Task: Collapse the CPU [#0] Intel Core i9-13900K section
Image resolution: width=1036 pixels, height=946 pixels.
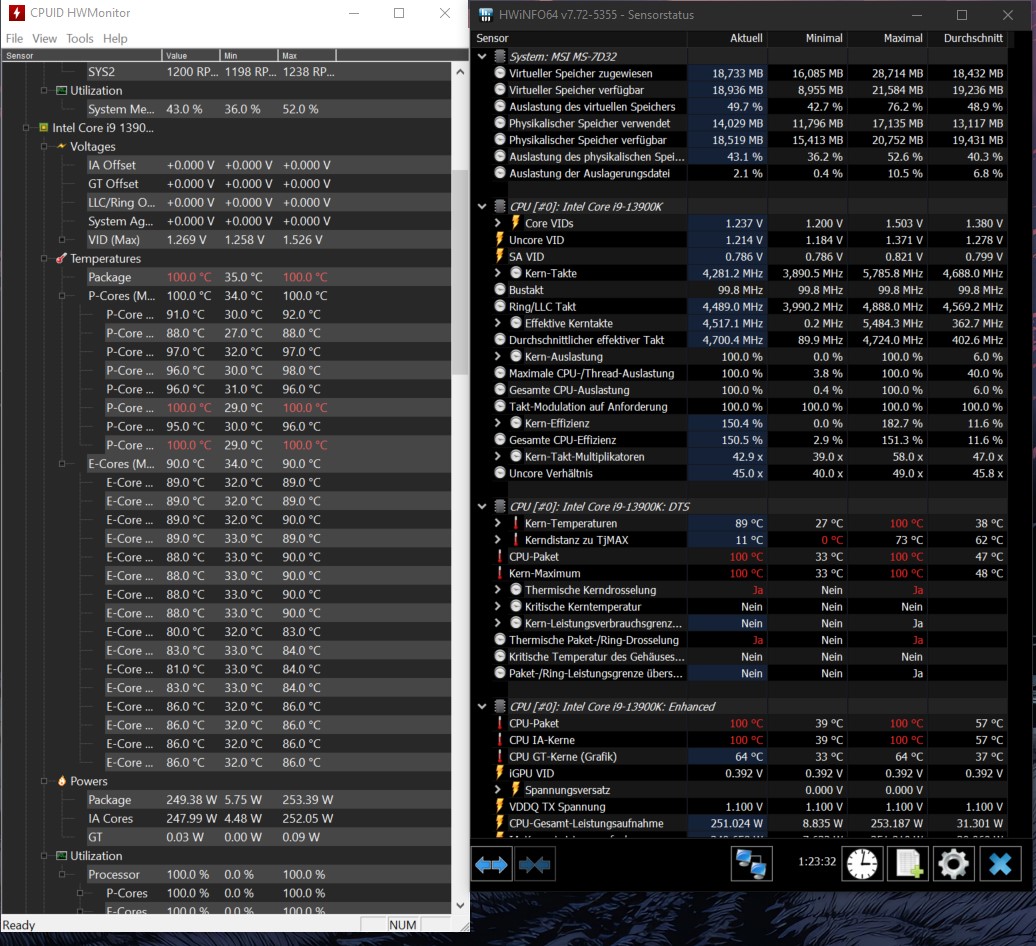Action: [482, 206]
